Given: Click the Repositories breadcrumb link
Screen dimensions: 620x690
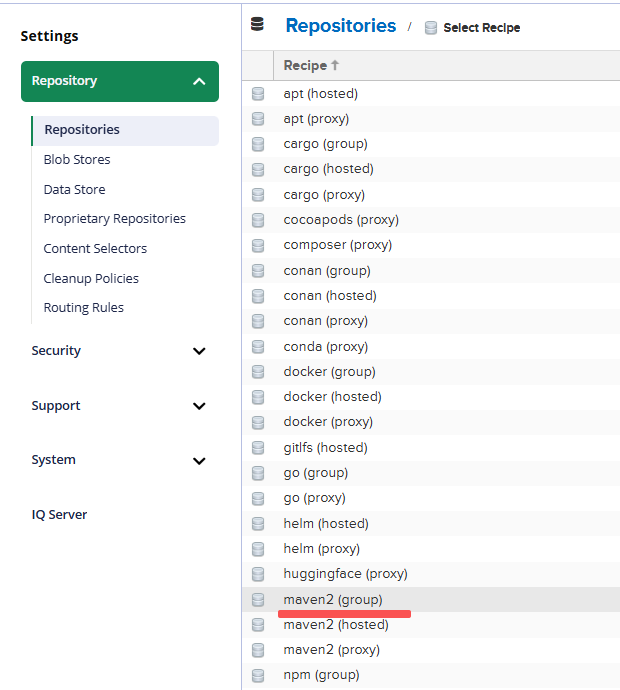Looking at the screenshot, I should point(341,26).
